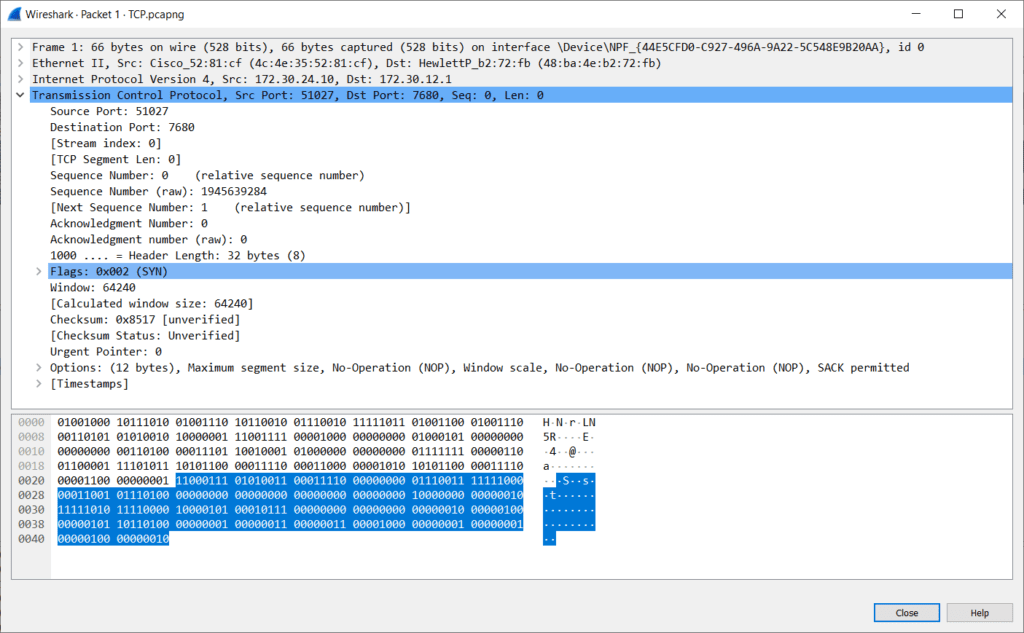Click the first byte 00011001 at offset 0028

coord(84,495)
